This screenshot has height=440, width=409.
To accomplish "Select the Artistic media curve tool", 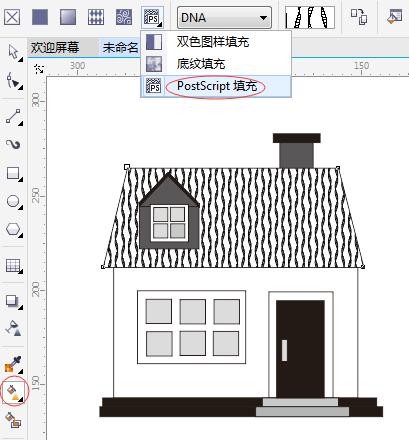I will (x=14, y=145).
